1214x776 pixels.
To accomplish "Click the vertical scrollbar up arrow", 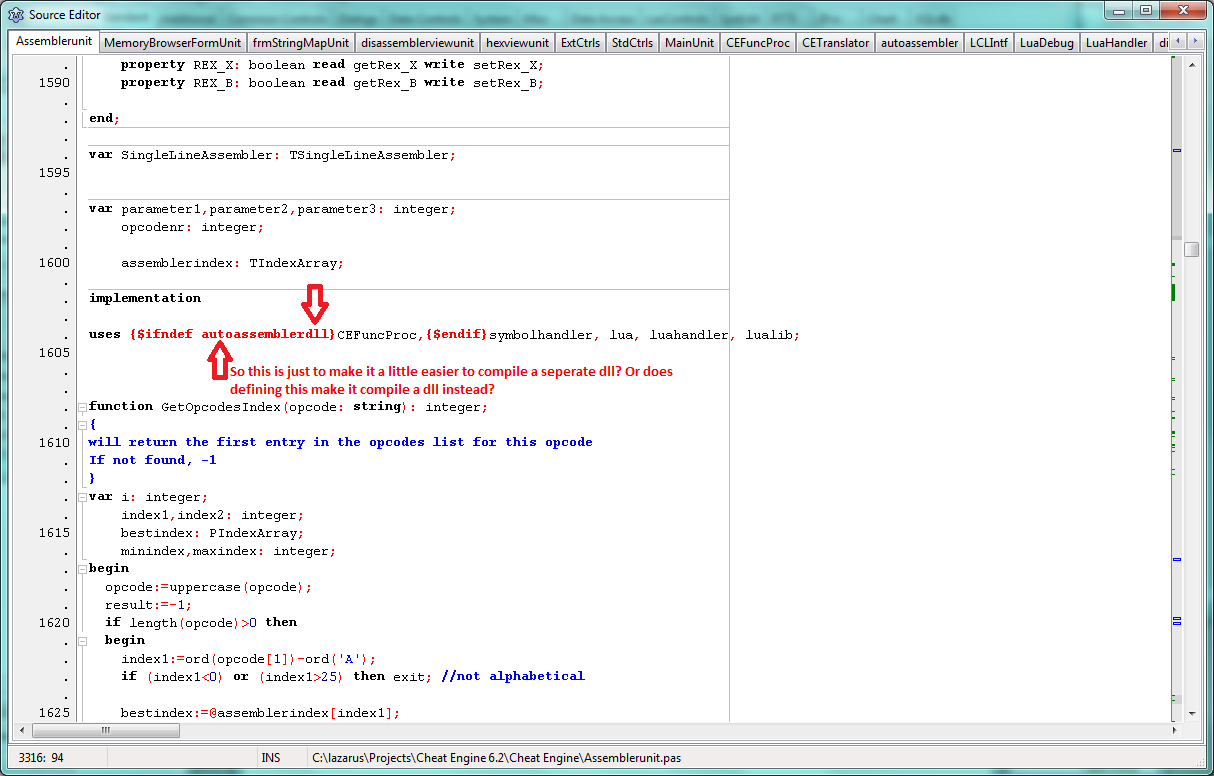I will [x=1191, y=64].
